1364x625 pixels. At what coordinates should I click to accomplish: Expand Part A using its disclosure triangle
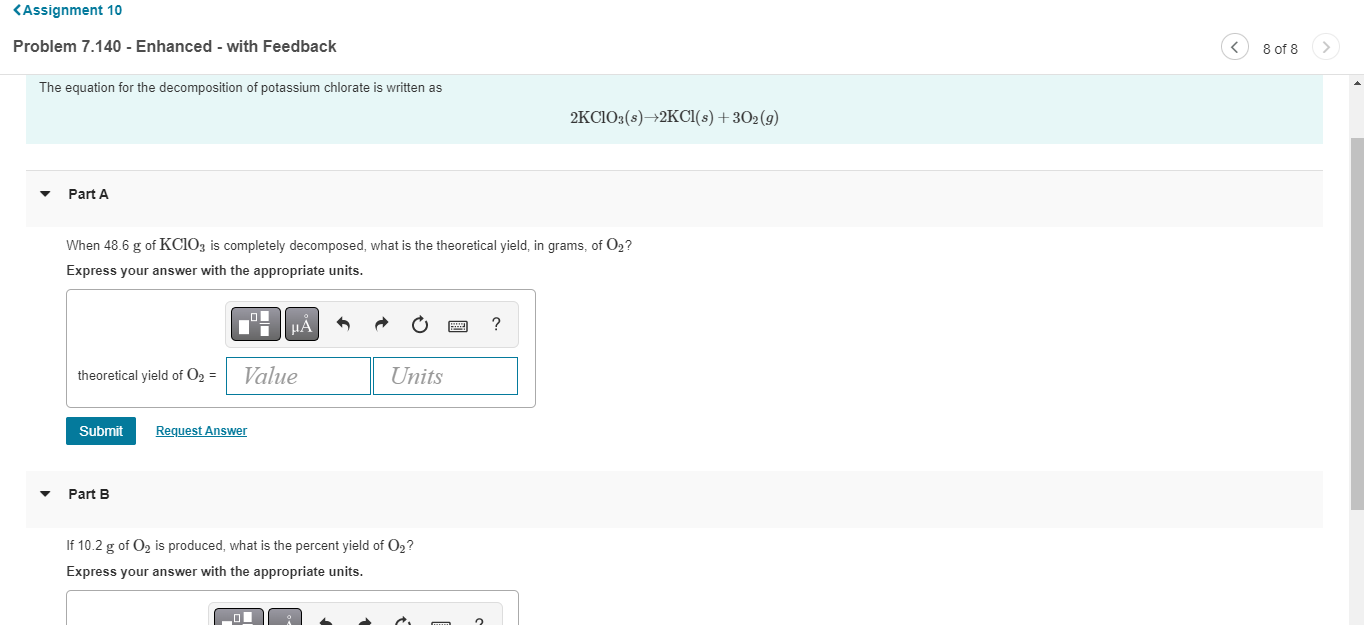[x=44, y=193]
